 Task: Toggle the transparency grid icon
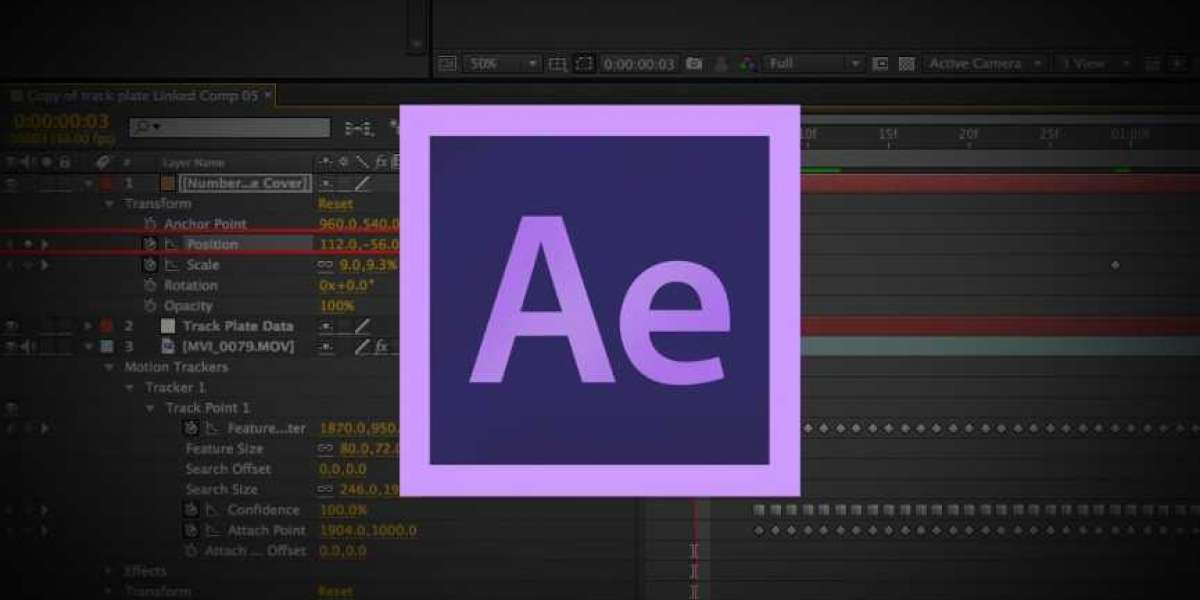[906, 63]
